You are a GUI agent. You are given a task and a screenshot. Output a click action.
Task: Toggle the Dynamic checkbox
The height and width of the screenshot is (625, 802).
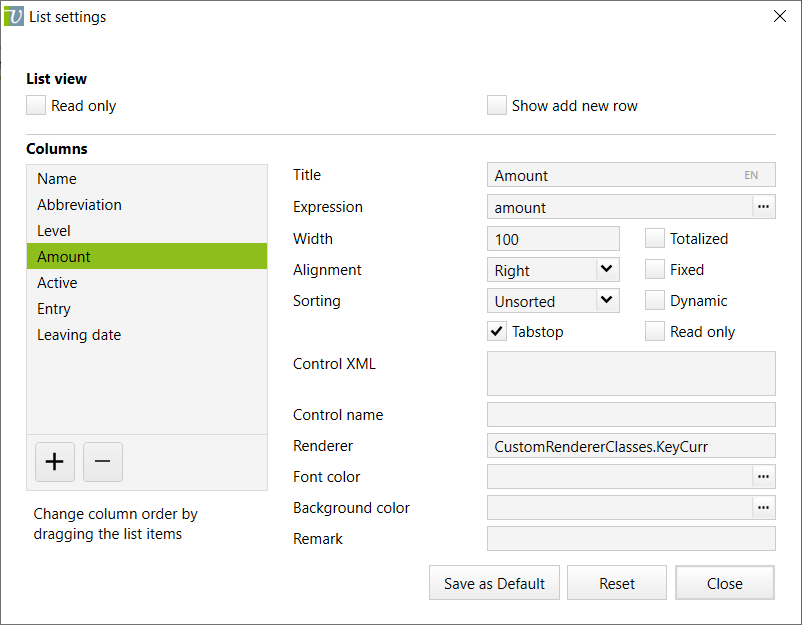[655, 301]
